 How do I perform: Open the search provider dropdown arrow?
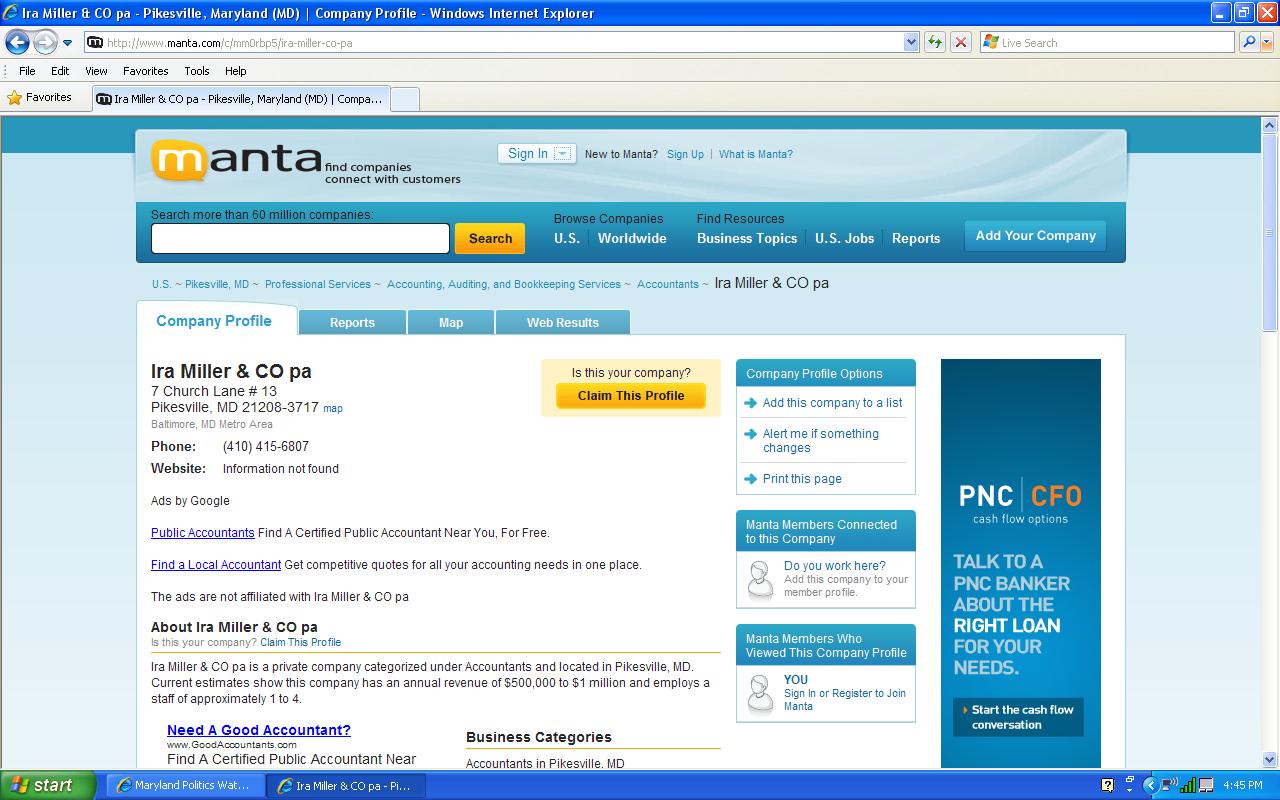pyautogui.click(x=1268, y=42)
